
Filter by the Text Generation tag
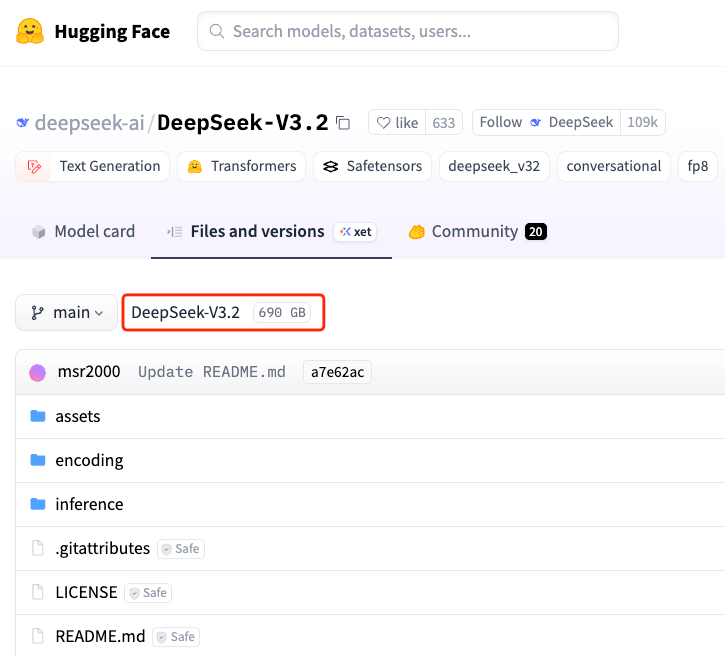tap(92, 166)
